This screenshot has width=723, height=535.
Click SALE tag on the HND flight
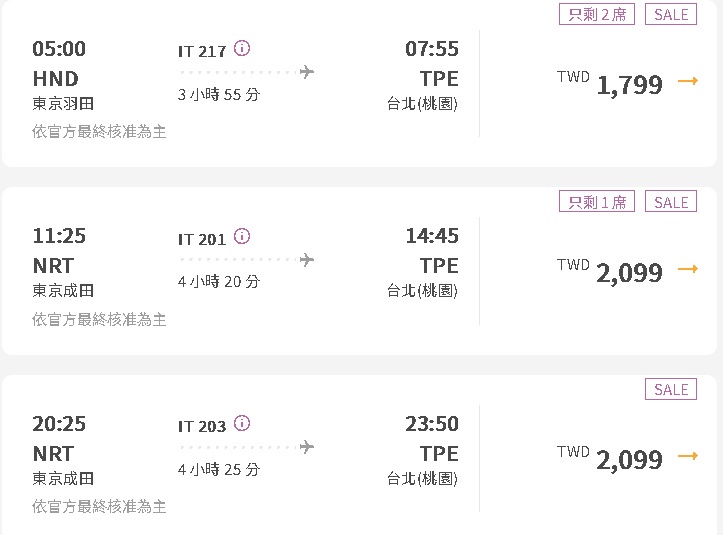tap(671, 14)
